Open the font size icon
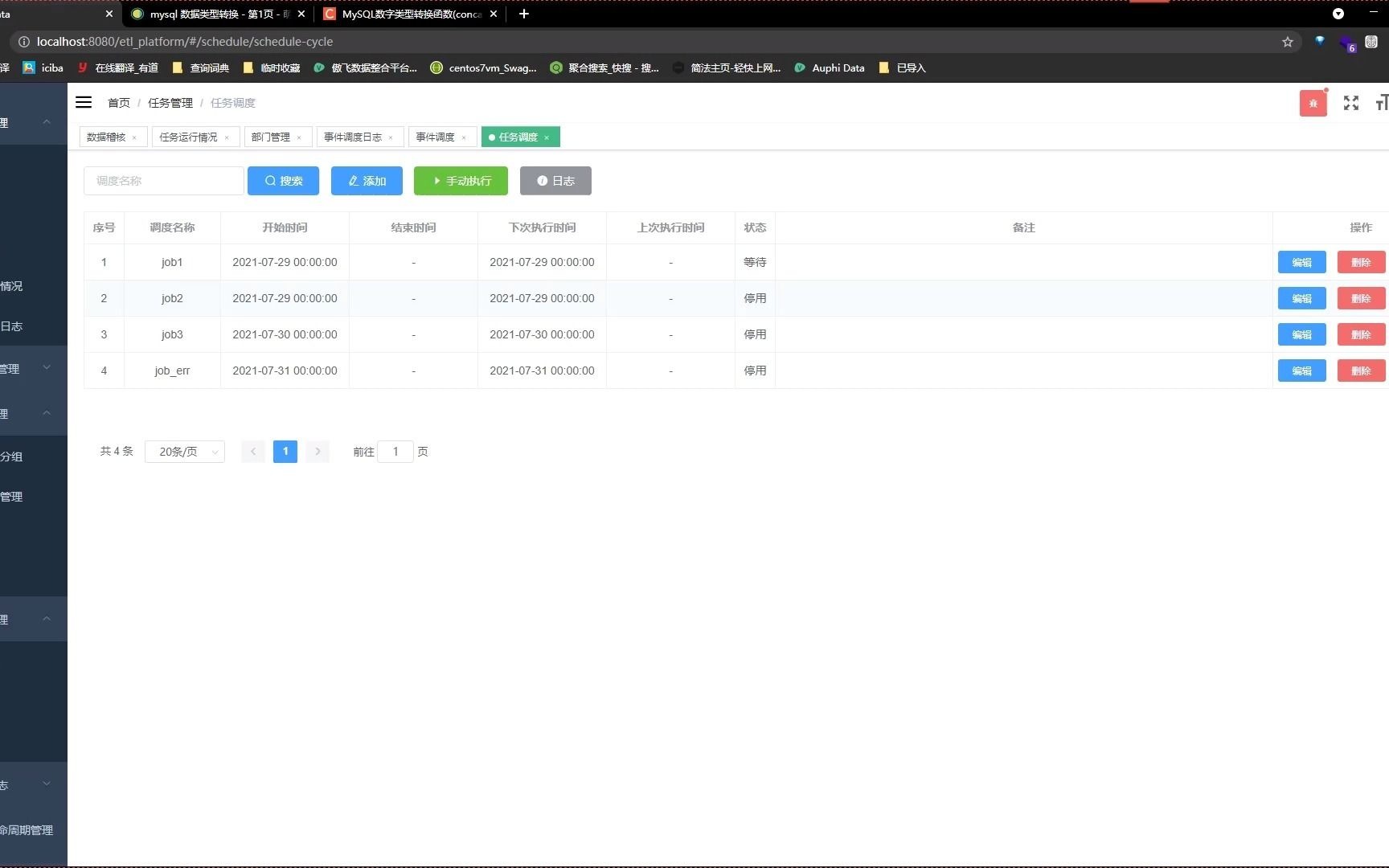Screen dimensions: 1389x868 (x=1382, y=103)
